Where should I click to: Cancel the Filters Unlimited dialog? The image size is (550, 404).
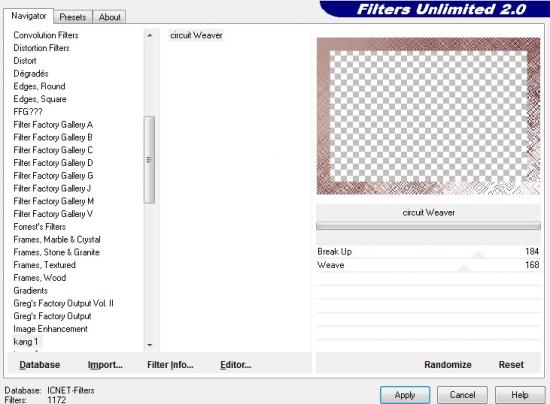pos(462,395)
